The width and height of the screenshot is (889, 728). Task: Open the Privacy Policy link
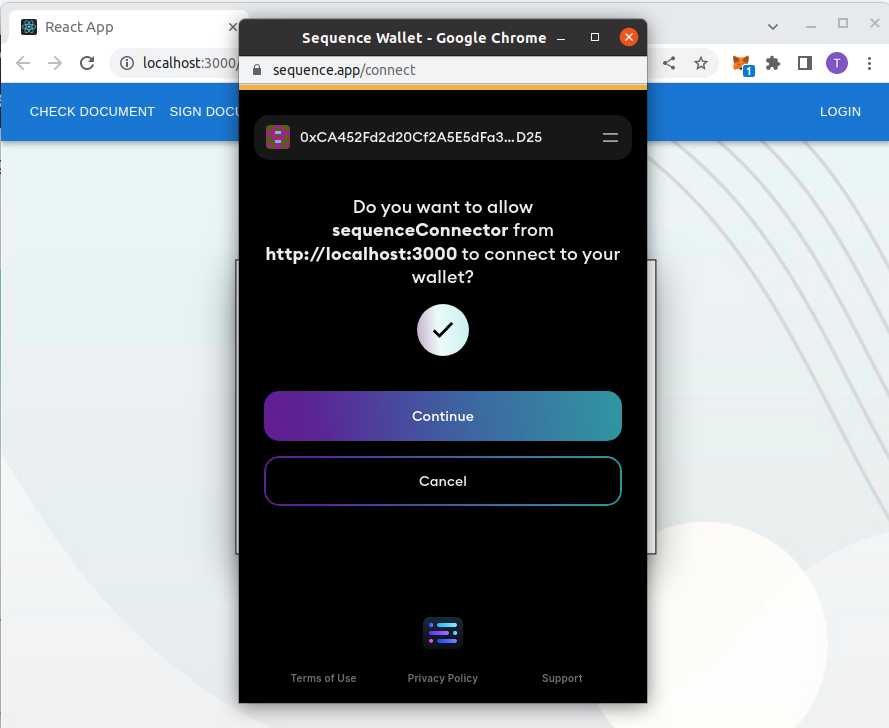pyautogui.click(x=443, y=678)
